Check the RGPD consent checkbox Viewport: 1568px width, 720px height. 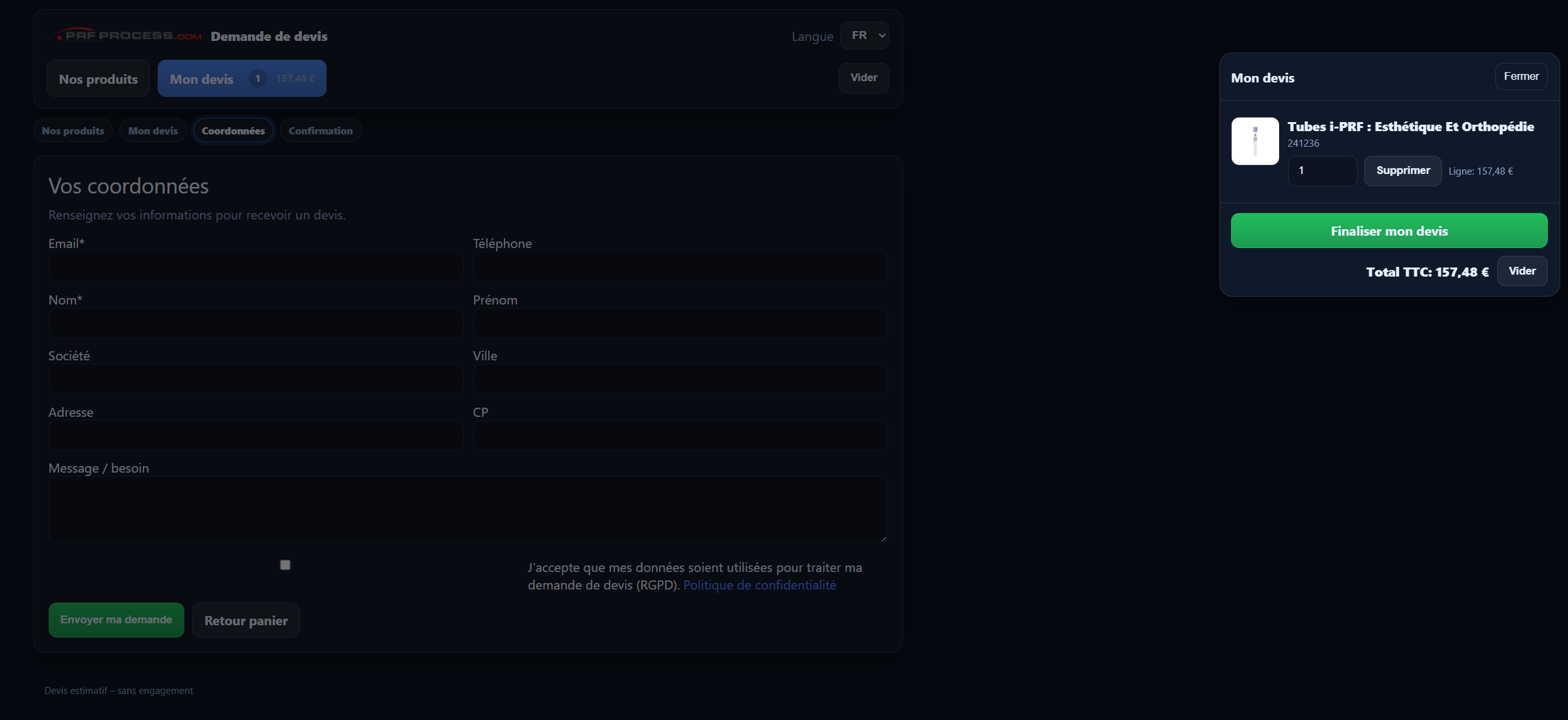285,565
